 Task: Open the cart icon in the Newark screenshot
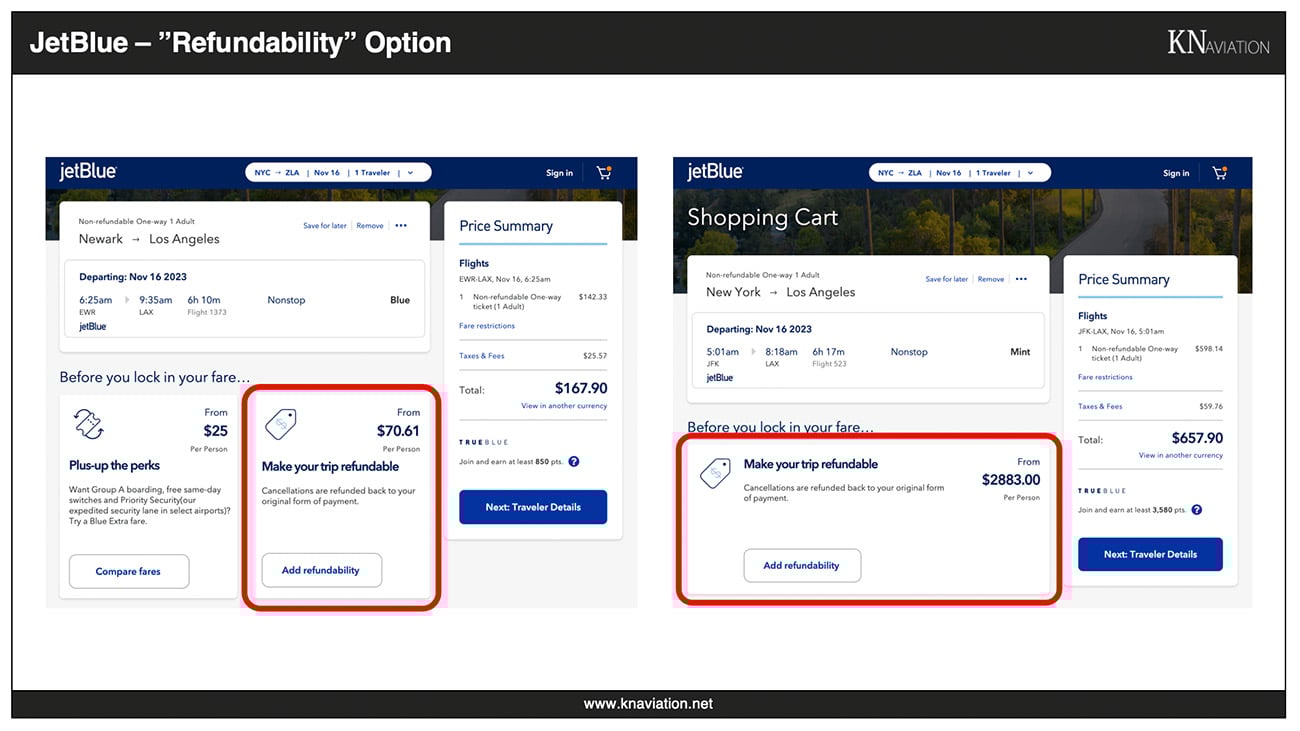tap(604, 172)
